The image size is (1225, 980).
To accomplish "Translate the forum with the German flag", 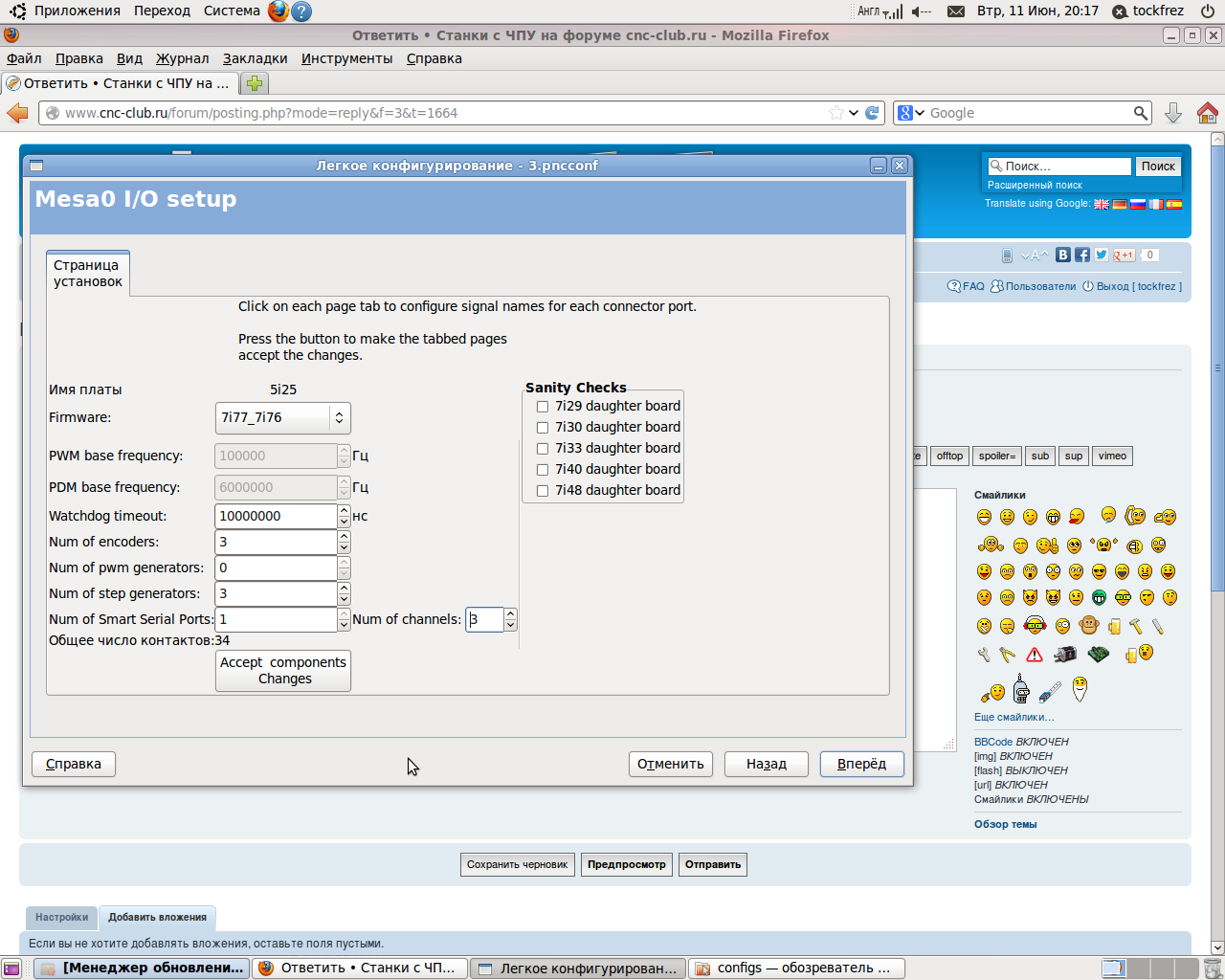I will click(1120, 204).
